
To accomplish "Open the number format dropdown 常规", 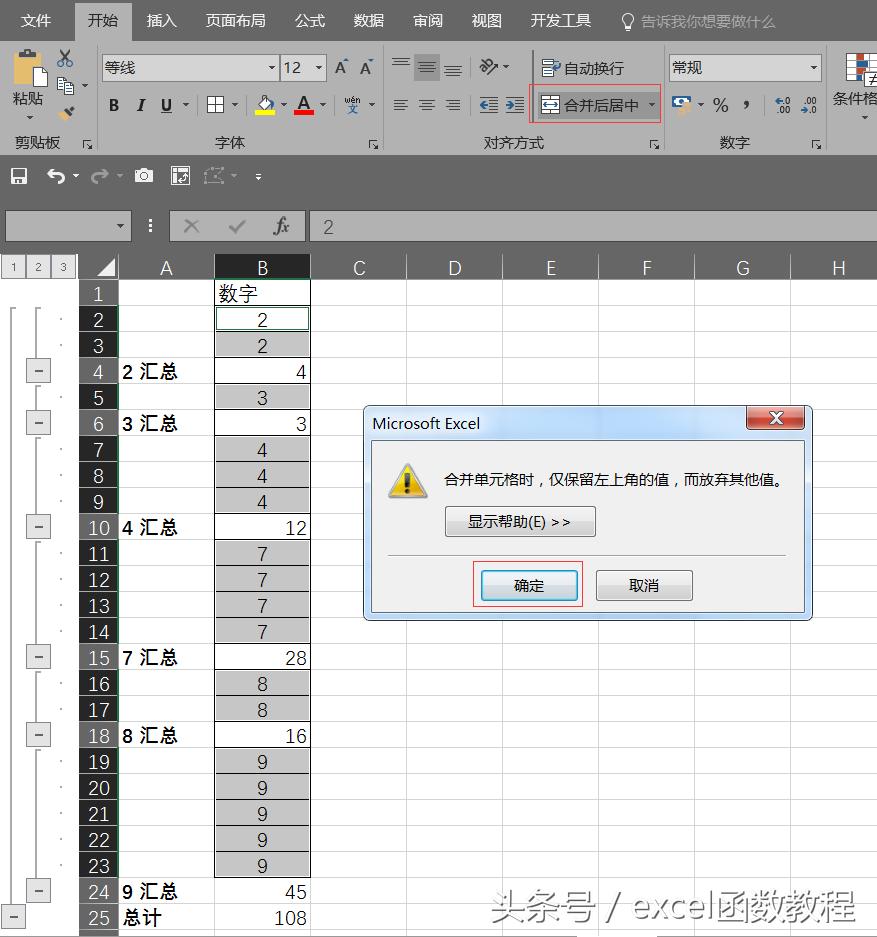I will tap(812, 68).
